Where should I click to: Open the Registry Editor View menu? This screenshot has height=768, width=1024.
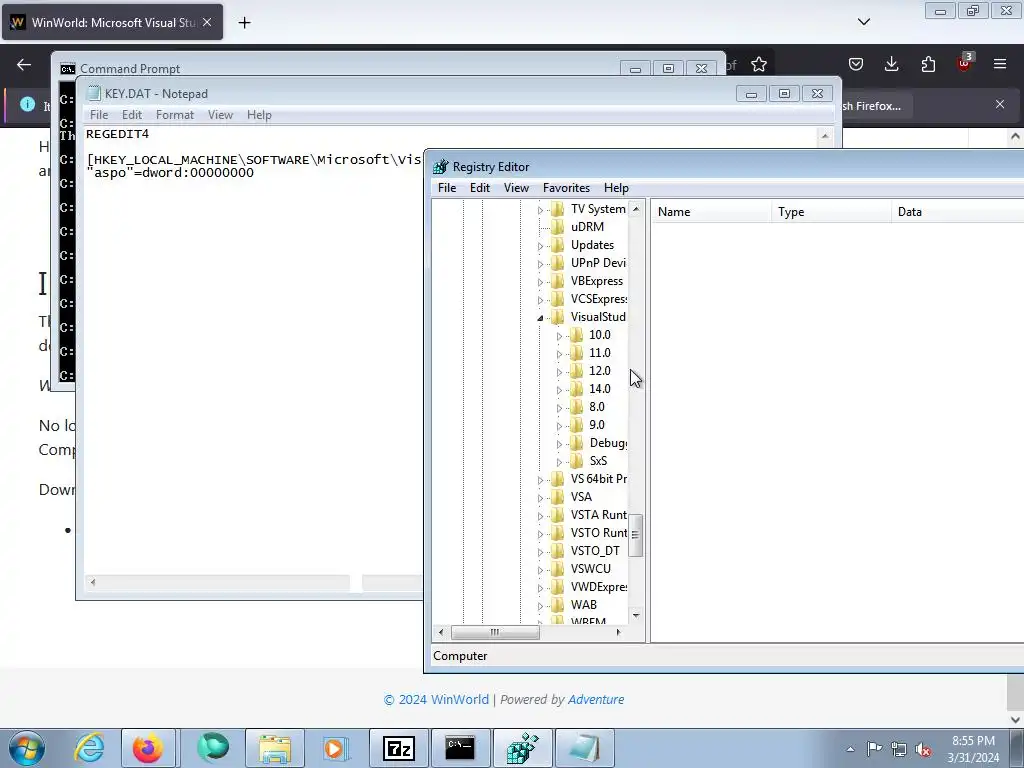pos(516,188)
